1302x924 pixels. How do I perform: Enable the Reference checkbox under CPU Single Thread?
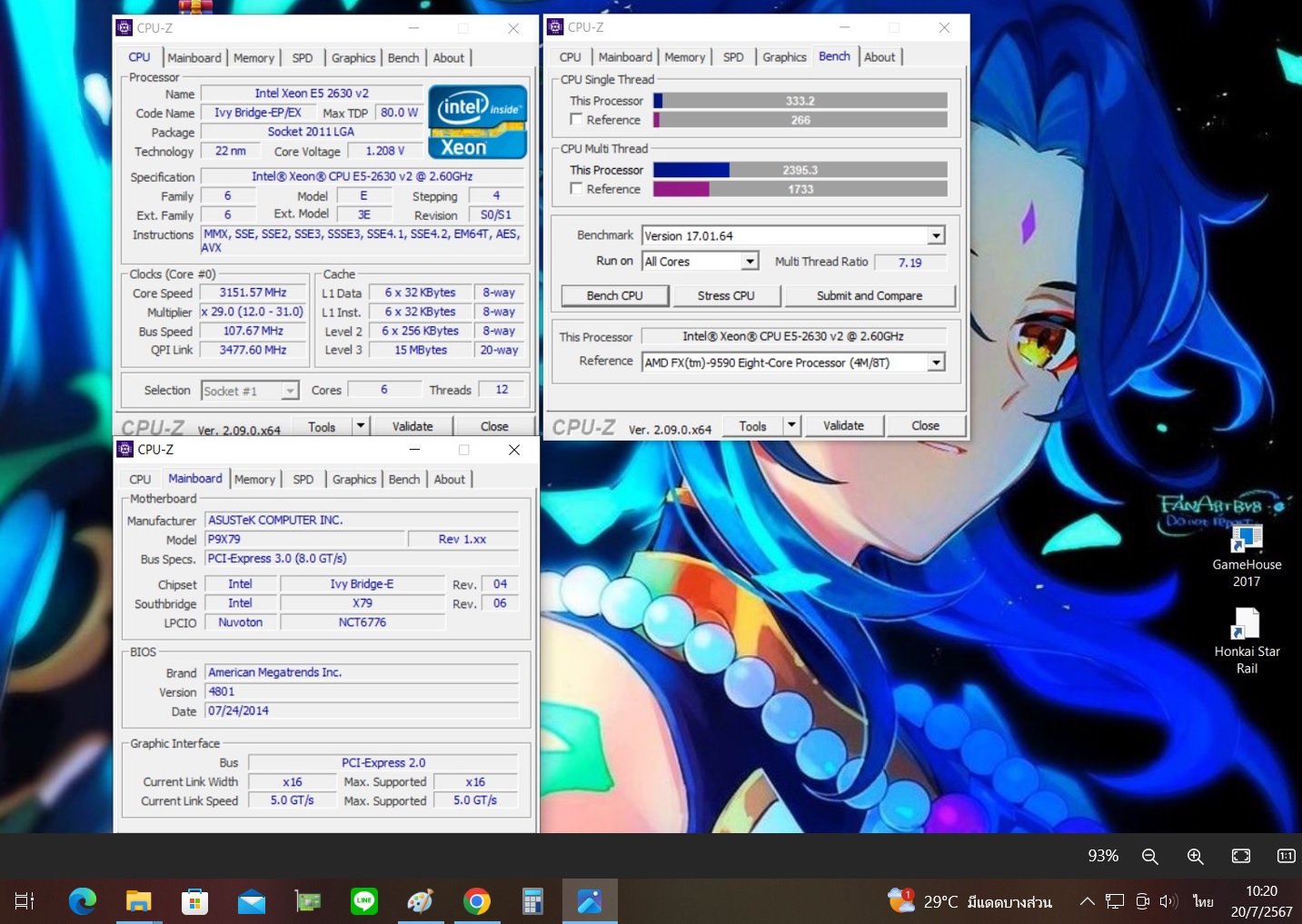(576, 120)
